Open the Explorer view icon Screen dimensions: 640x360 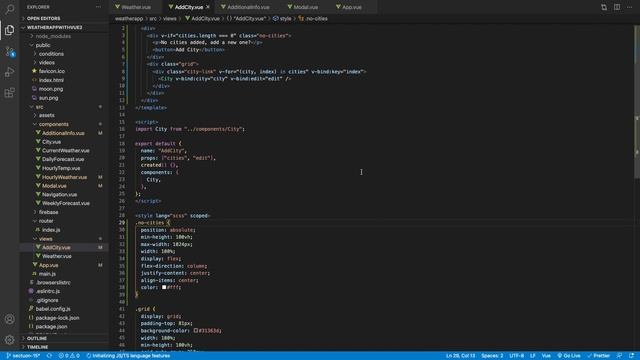pos(9,30)
